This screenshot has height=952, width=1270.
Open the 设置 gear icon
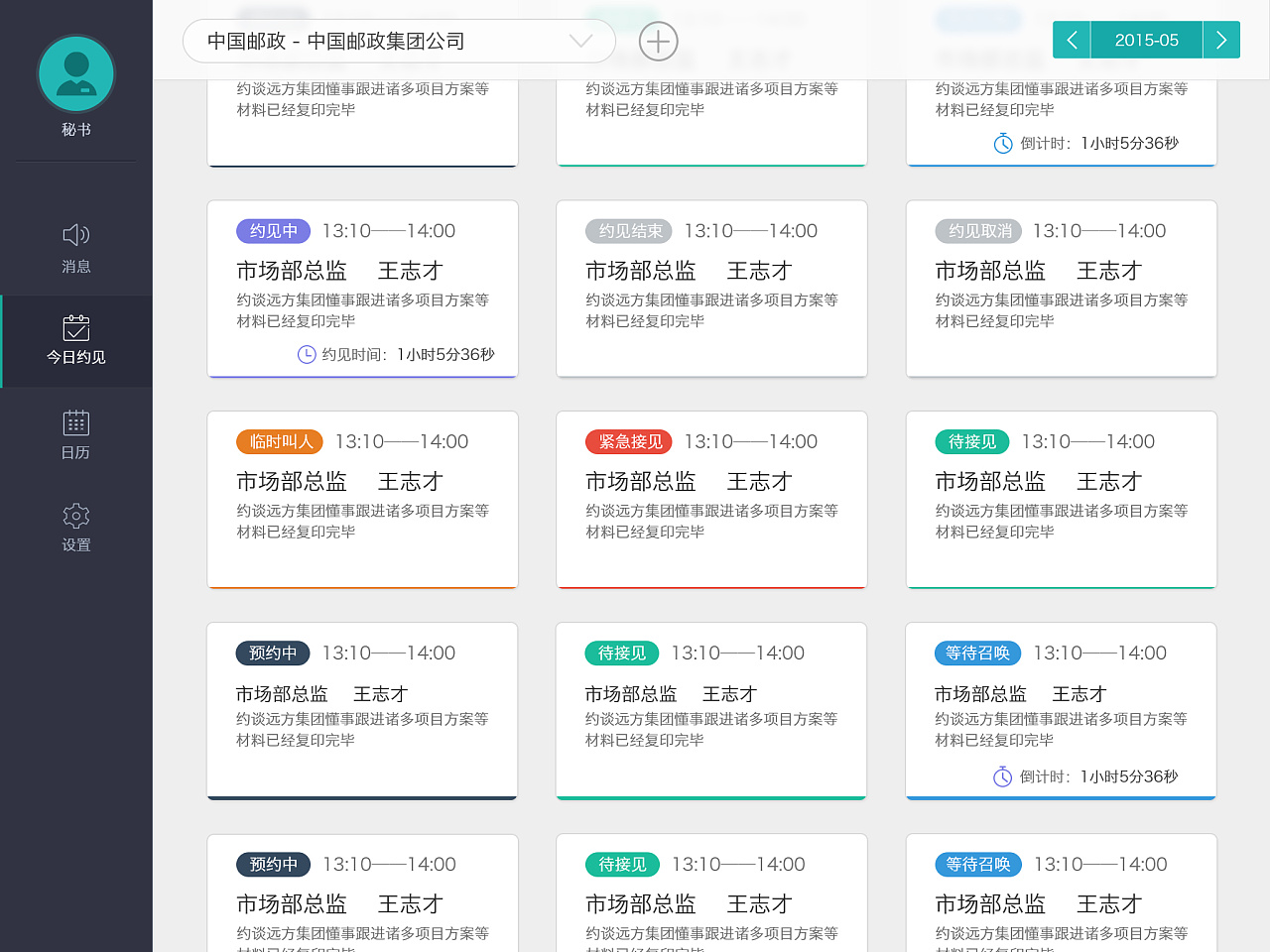point(76,516)
